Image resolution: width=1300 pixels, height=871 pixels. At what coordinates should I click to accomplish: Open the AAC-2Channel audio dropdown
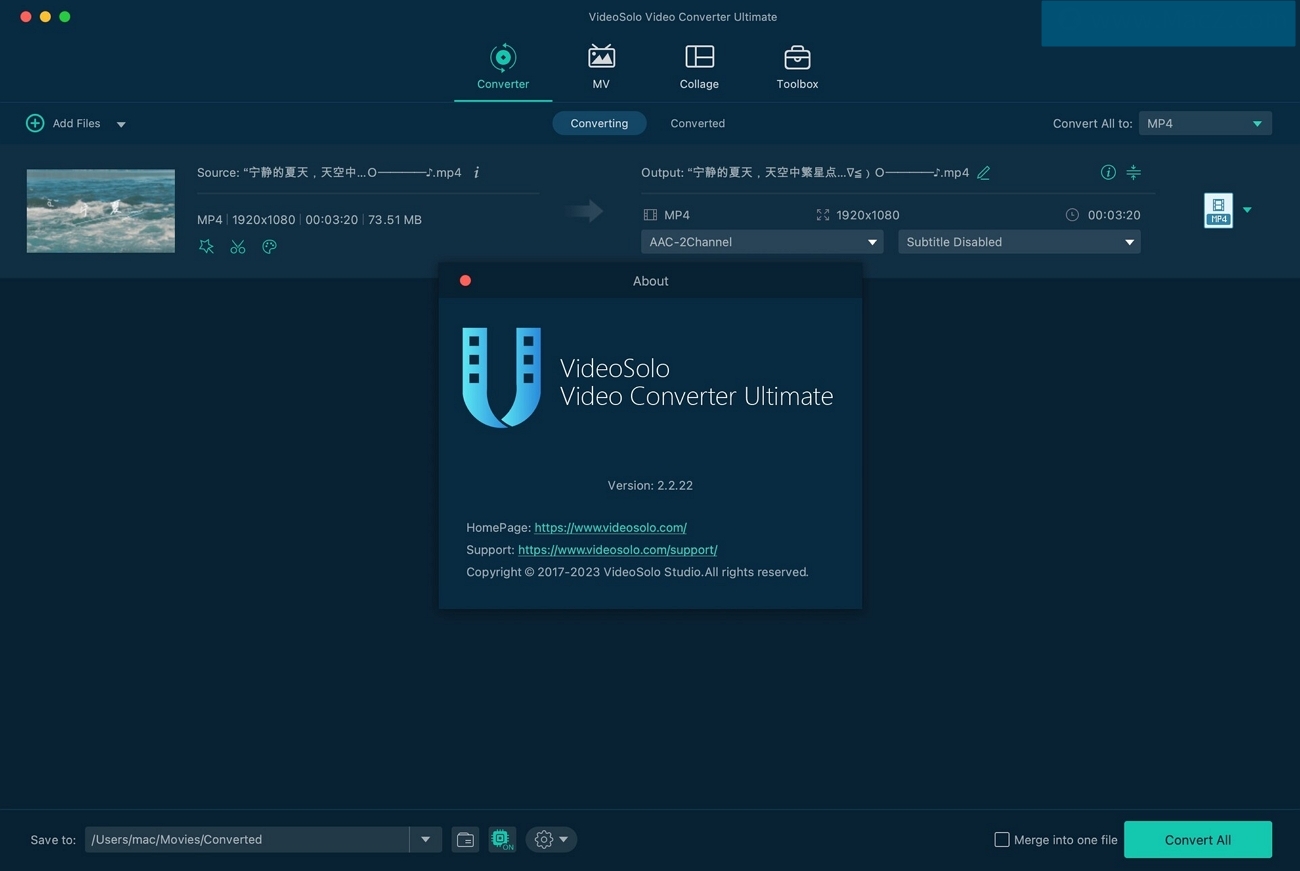coord(762,242)
